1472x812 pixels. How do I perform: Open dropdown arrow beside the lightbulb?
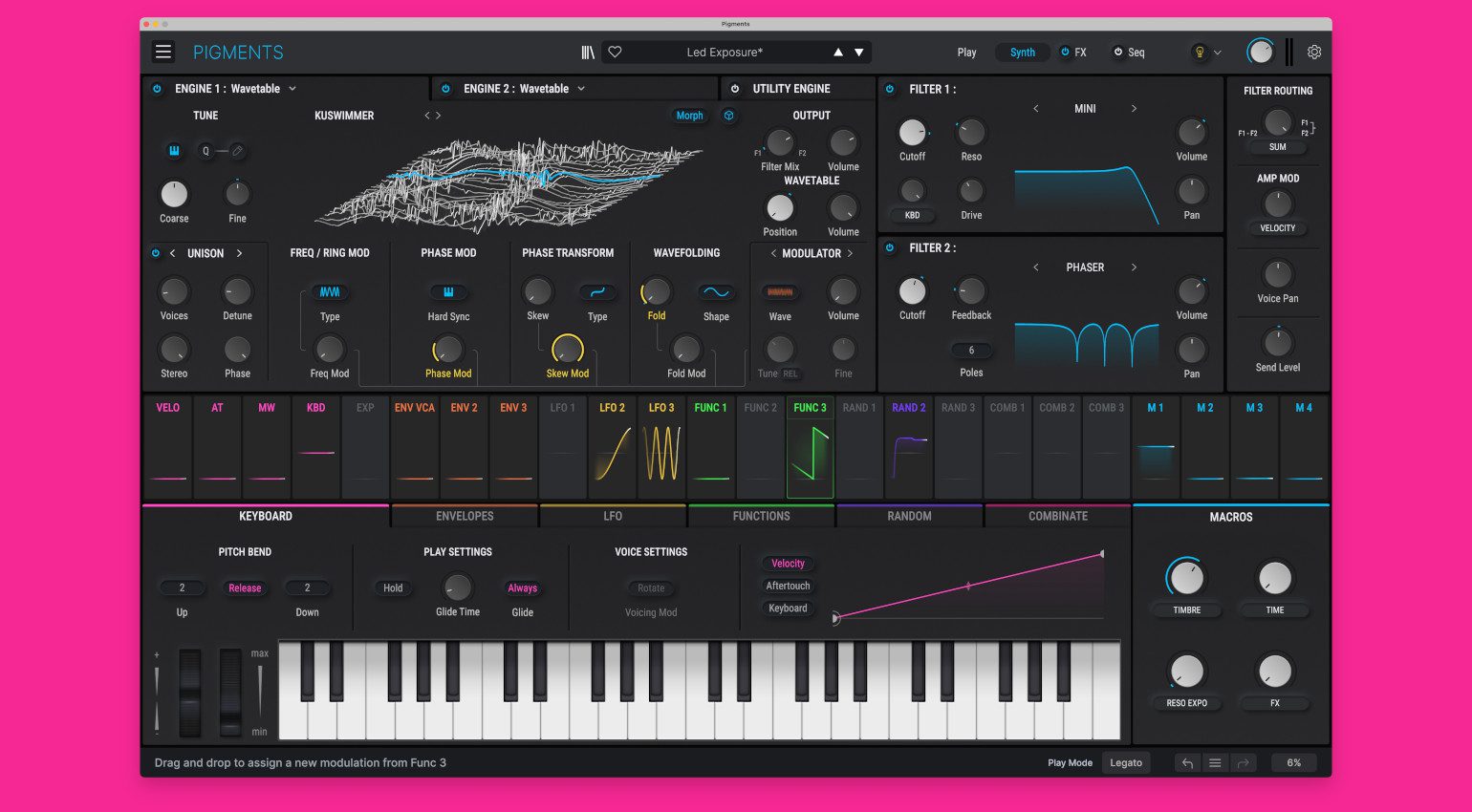[1218, 53]
